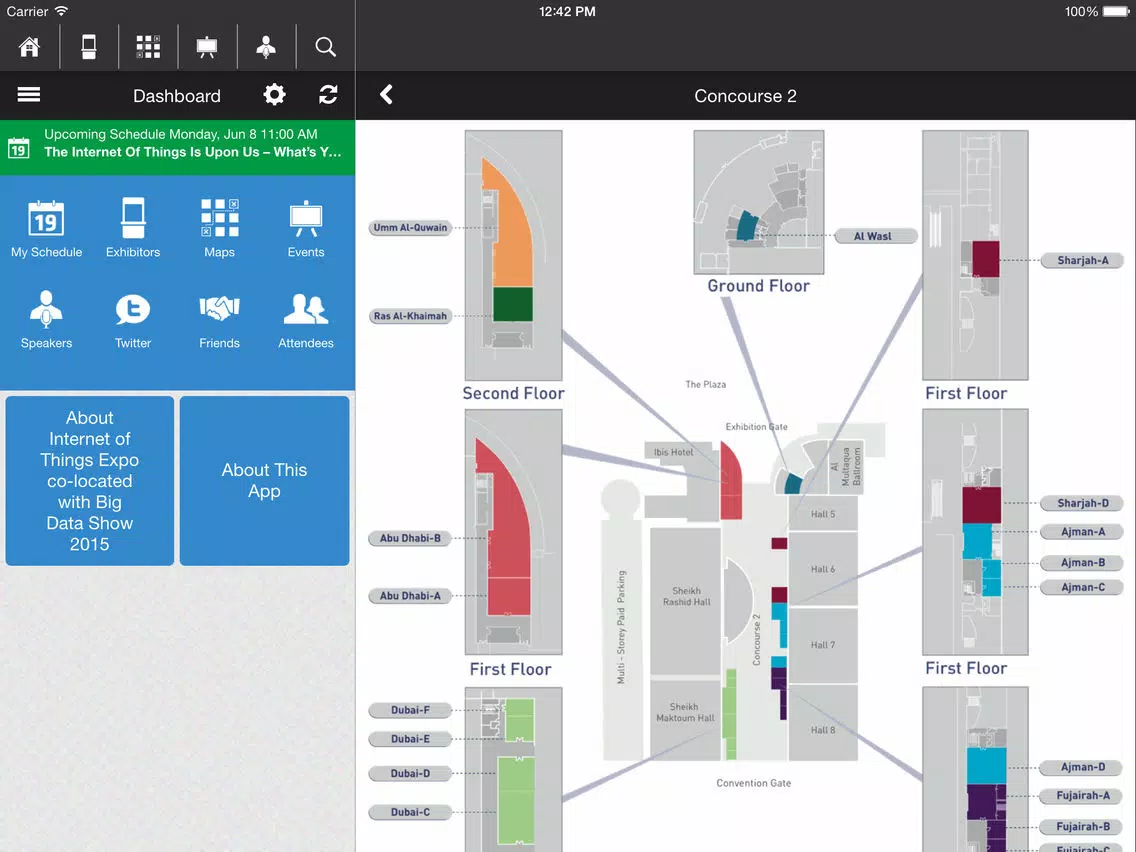The image size is (1136, 852).
Task: Open About Internet of Things Expo tile
Action: [x=90, y=480]
